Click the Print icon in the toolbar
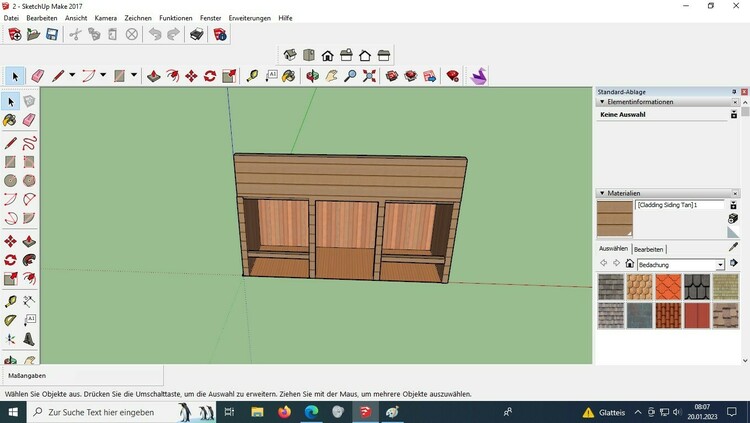 coord(198,34)
